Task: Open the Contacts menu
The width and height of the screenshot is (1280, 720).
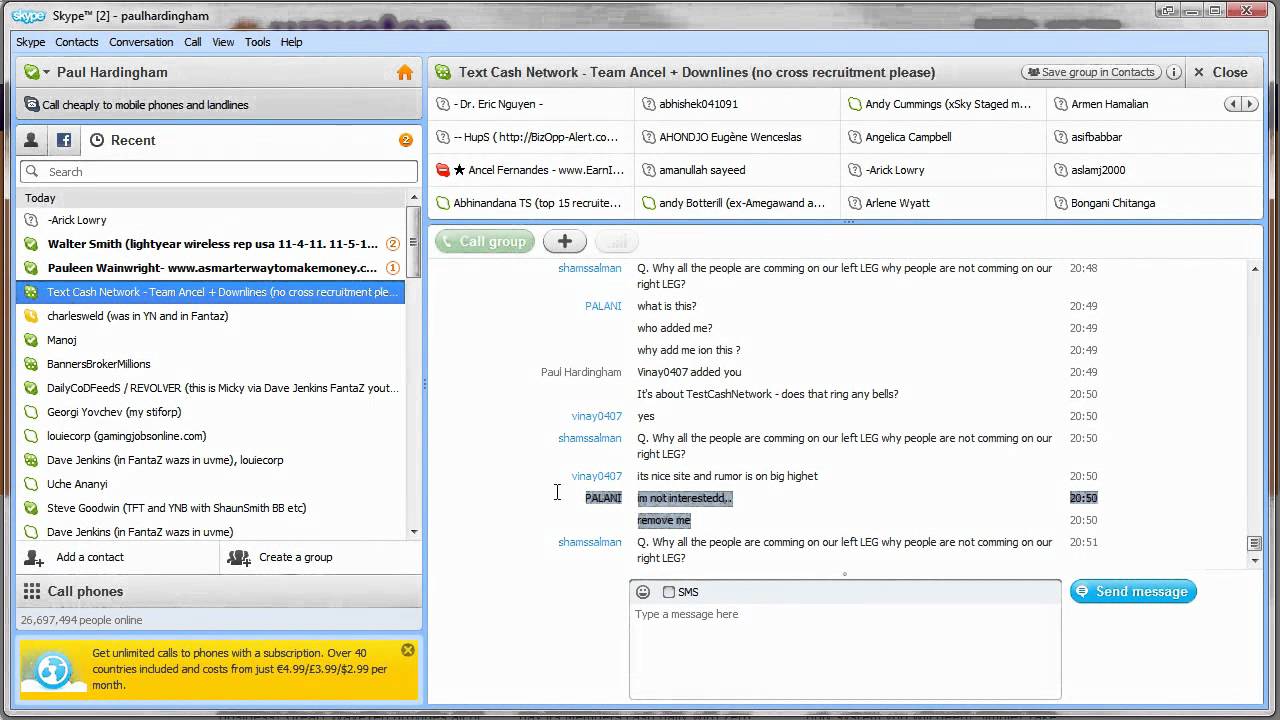Action: [x=77, y=42]
